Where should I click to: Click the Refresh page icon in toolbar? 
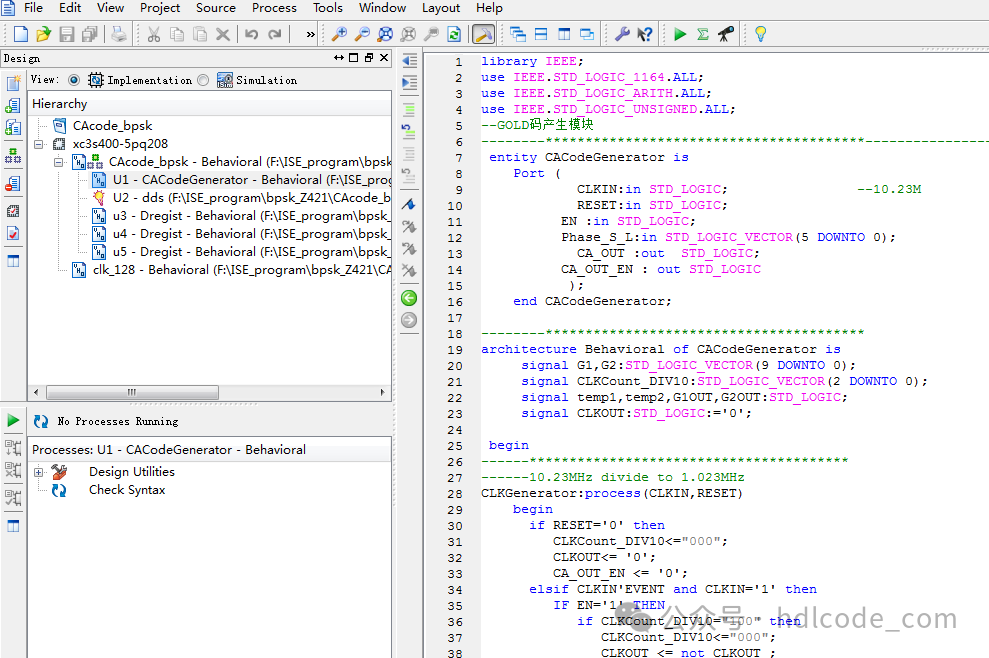tap(454, 34)
